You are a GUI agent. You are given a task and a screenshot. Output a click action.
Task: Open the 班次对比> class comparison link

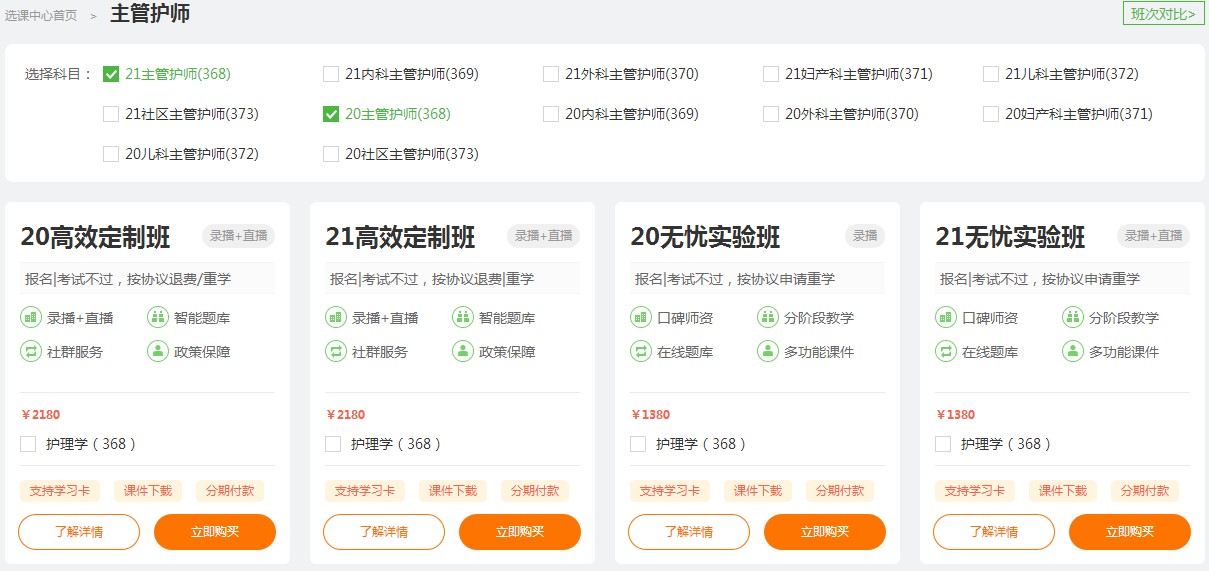(1163, 14)
